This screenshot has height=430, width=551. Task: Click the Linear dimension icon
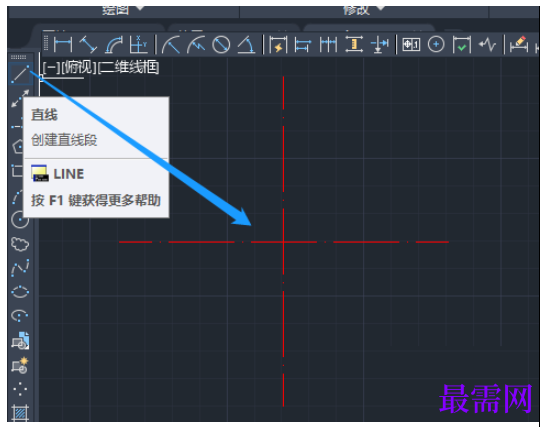click(63, 45)
